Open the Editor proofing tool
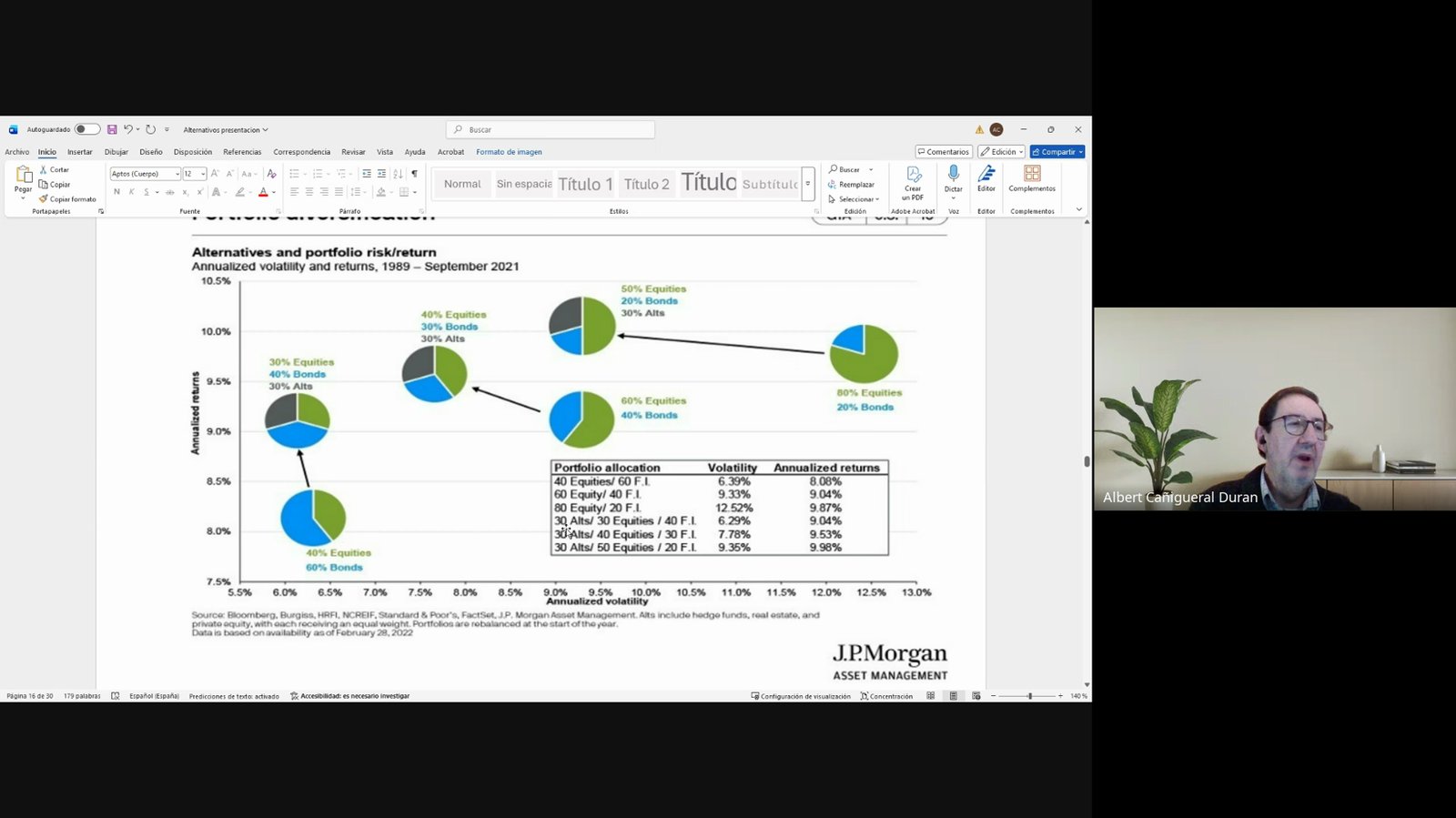This screenshot has width=1456, height=818. point(986,178)
